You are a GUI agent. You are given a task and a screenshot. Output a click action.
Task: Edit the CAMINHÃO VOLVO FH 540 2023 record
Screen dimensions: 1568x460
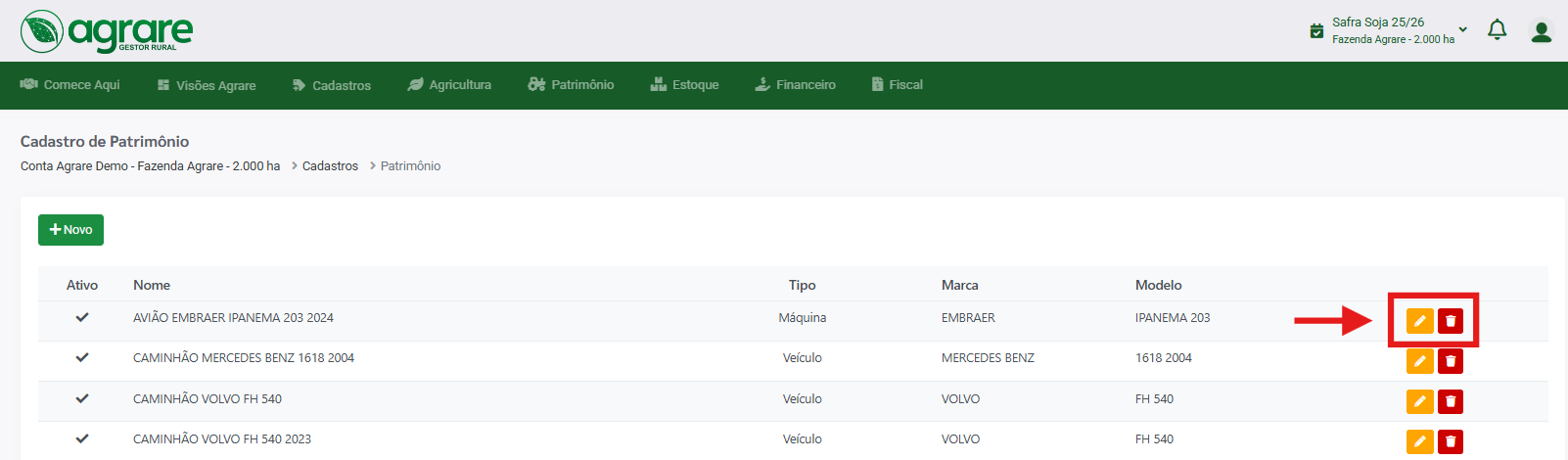click(1419, 441)
